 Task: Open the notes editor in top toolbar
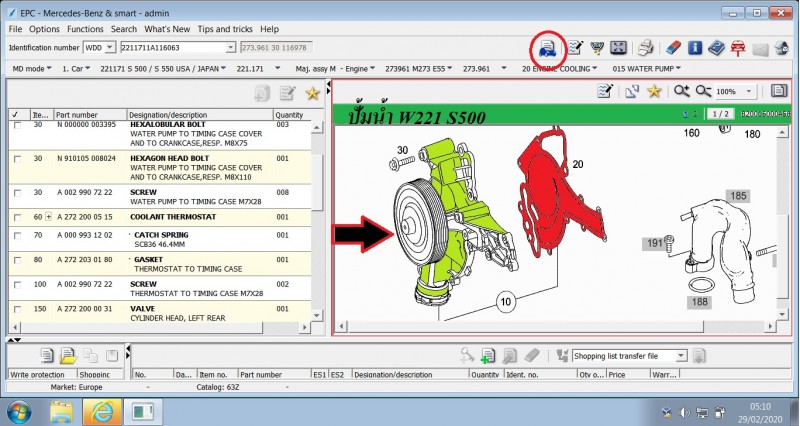pos(575,48)
